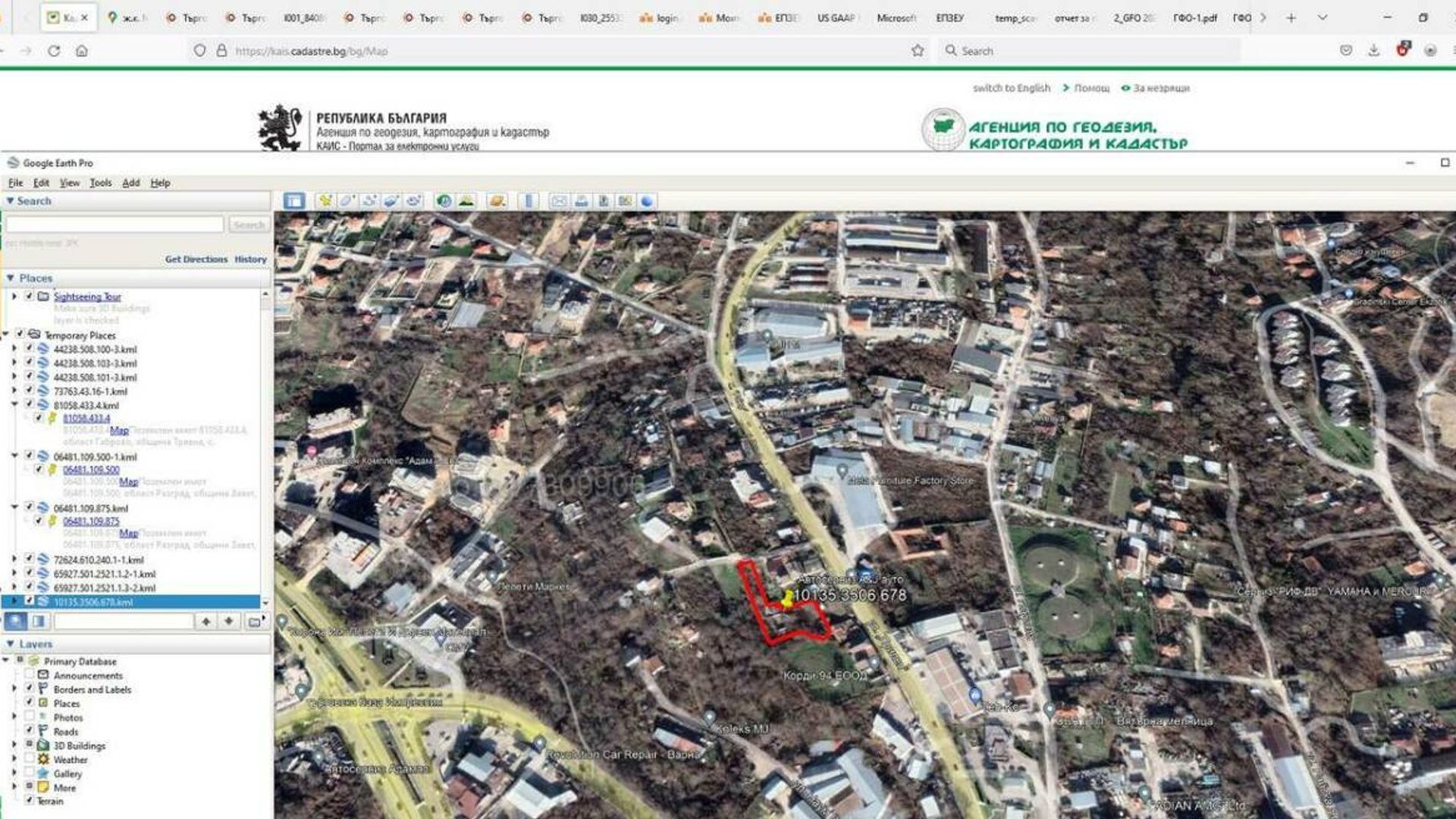Click the Google Earth search input field
Viewport: 1456px width, 819px height.
115,224
